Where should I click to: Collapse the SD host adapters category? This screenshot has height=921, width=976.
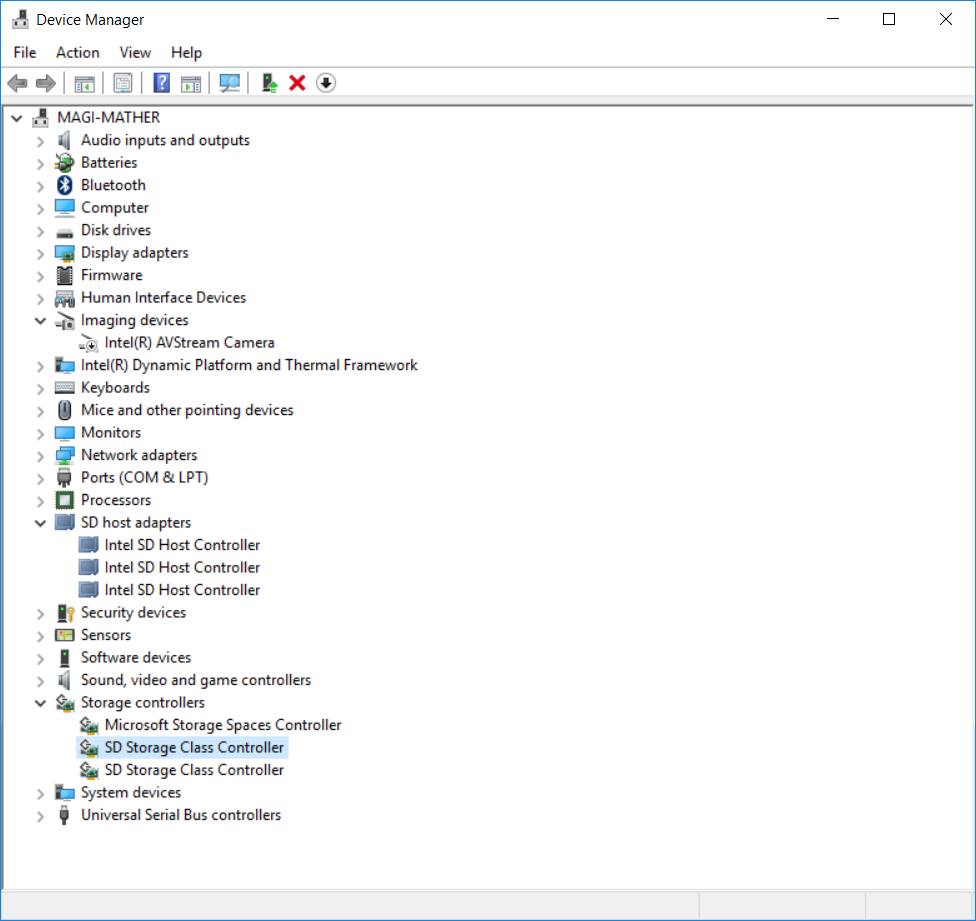pos(40,523)
